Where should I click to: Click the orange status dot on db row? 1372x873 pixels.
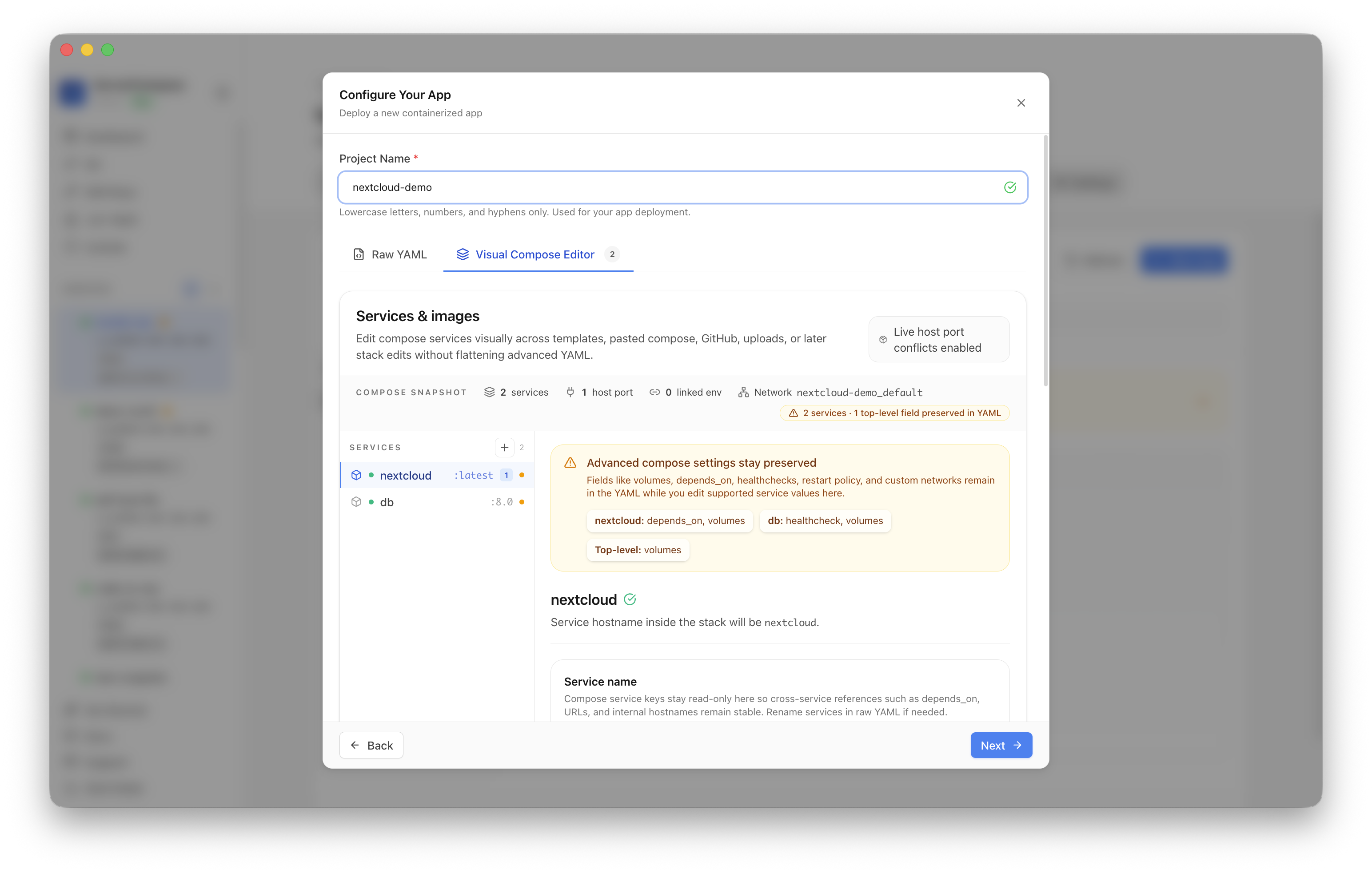521,502
